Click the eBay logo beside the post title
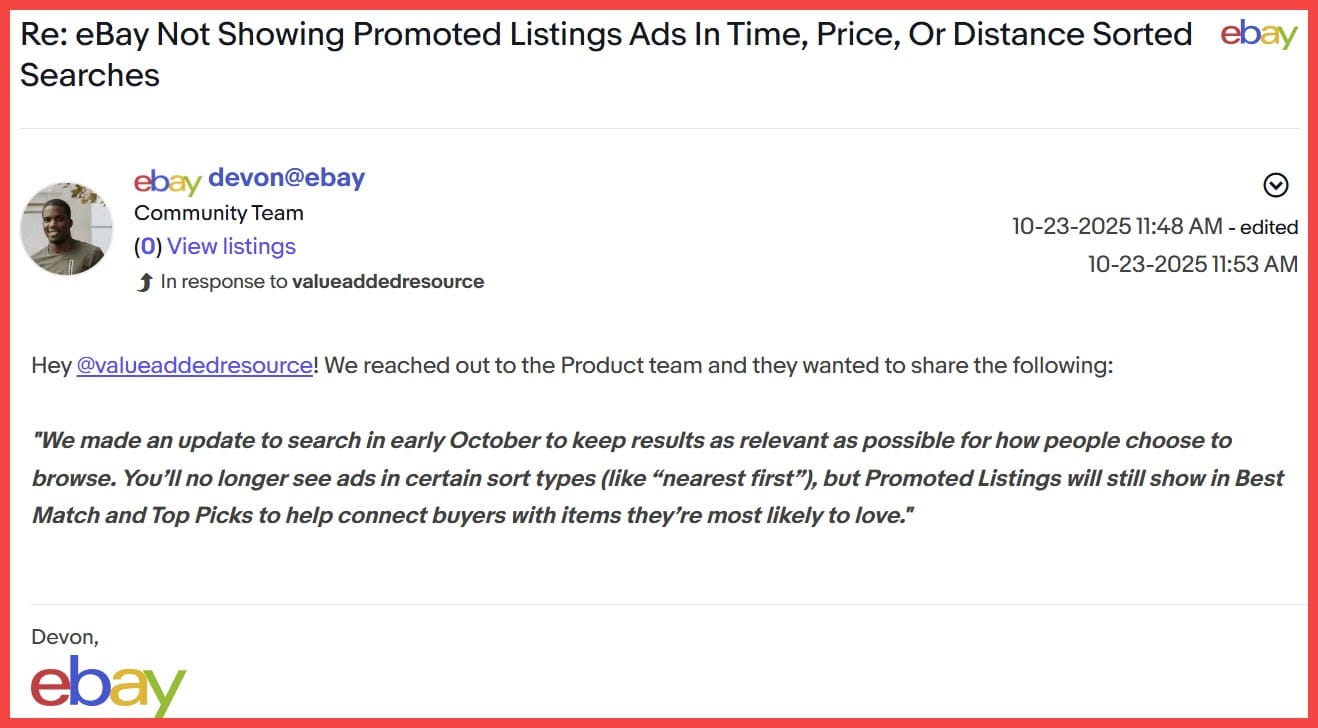Viewport: 1318px width, 728px height. pos(1259,35)
